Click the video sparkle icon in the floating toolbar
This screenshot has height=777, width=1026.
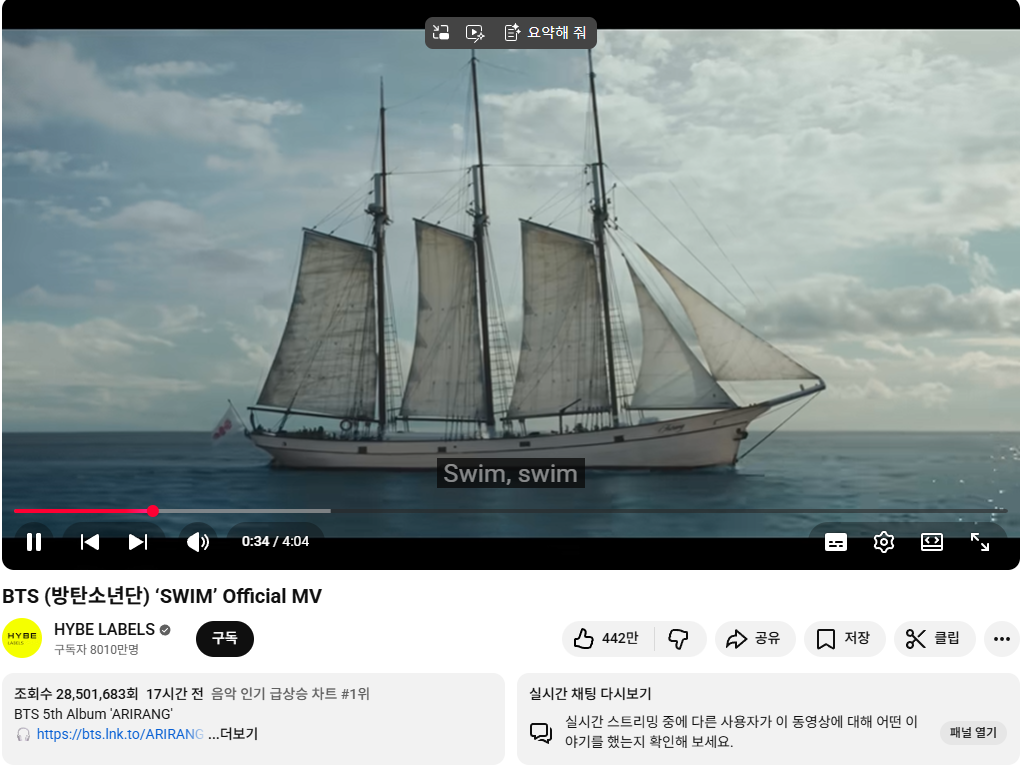(x=474, y=33)
